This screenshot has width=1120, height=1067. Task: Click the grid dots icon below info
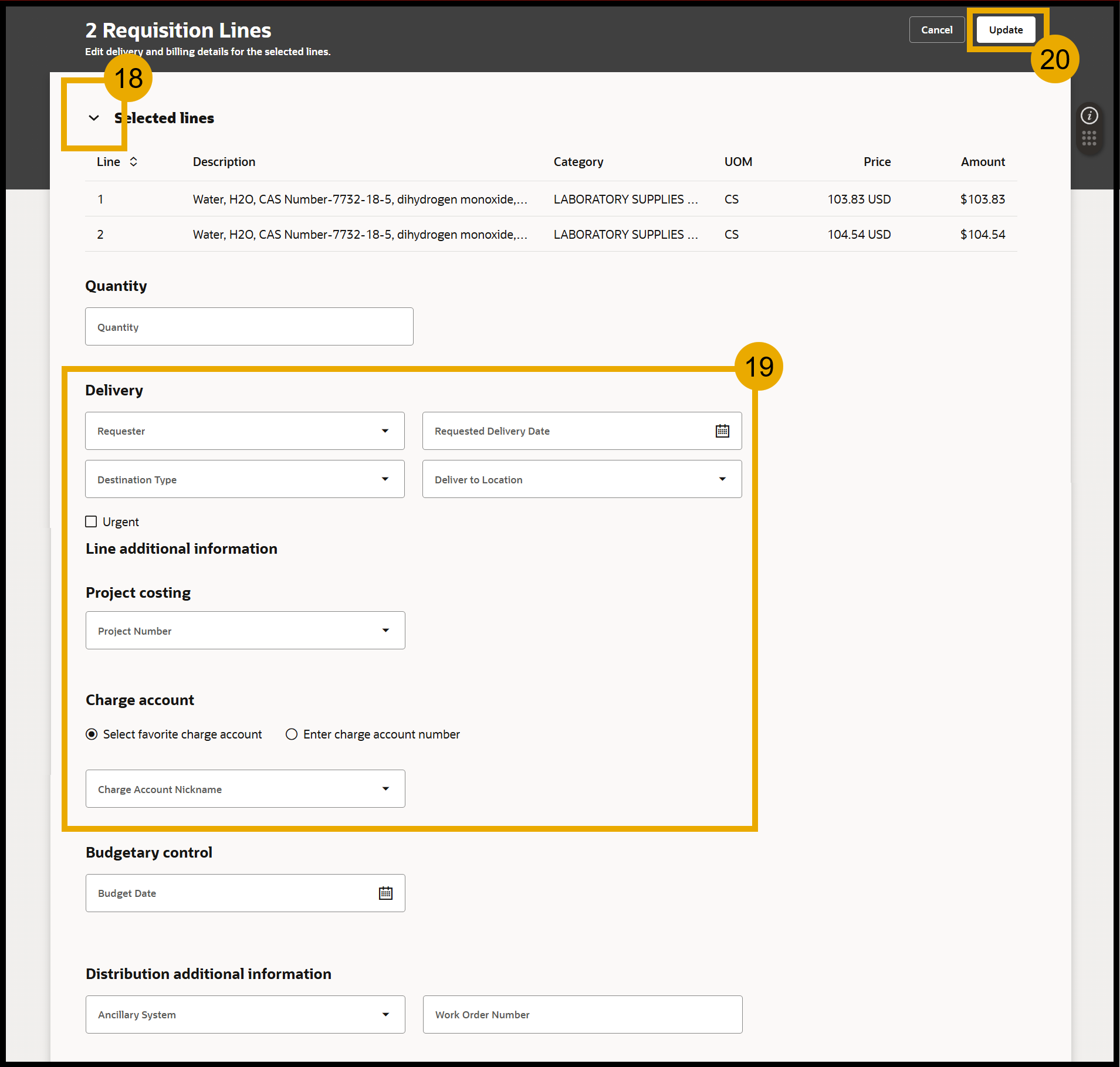coord(1089,138)
